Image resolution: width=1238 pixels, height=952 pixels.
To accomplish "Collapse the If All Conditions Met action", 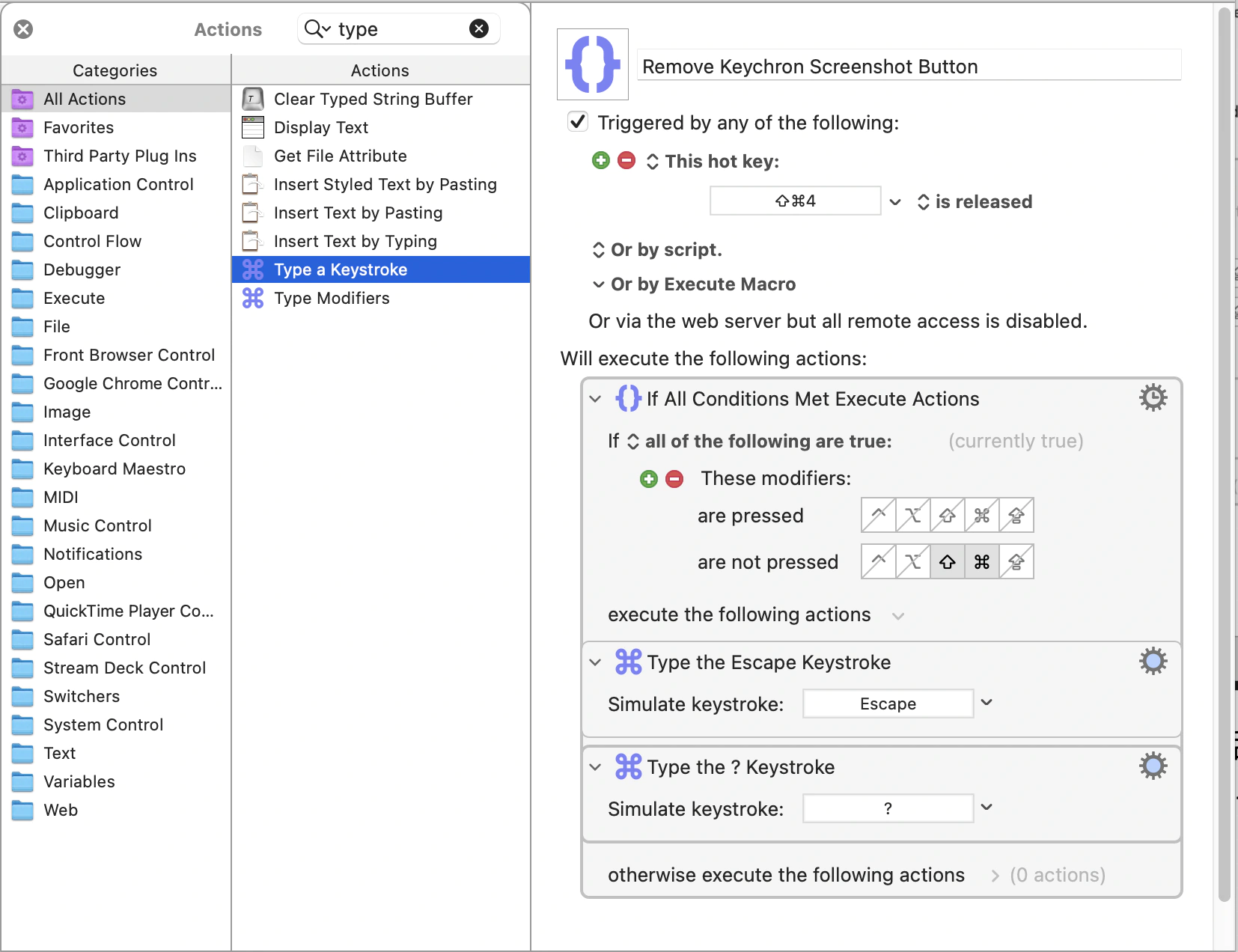I will coord(596,399).
